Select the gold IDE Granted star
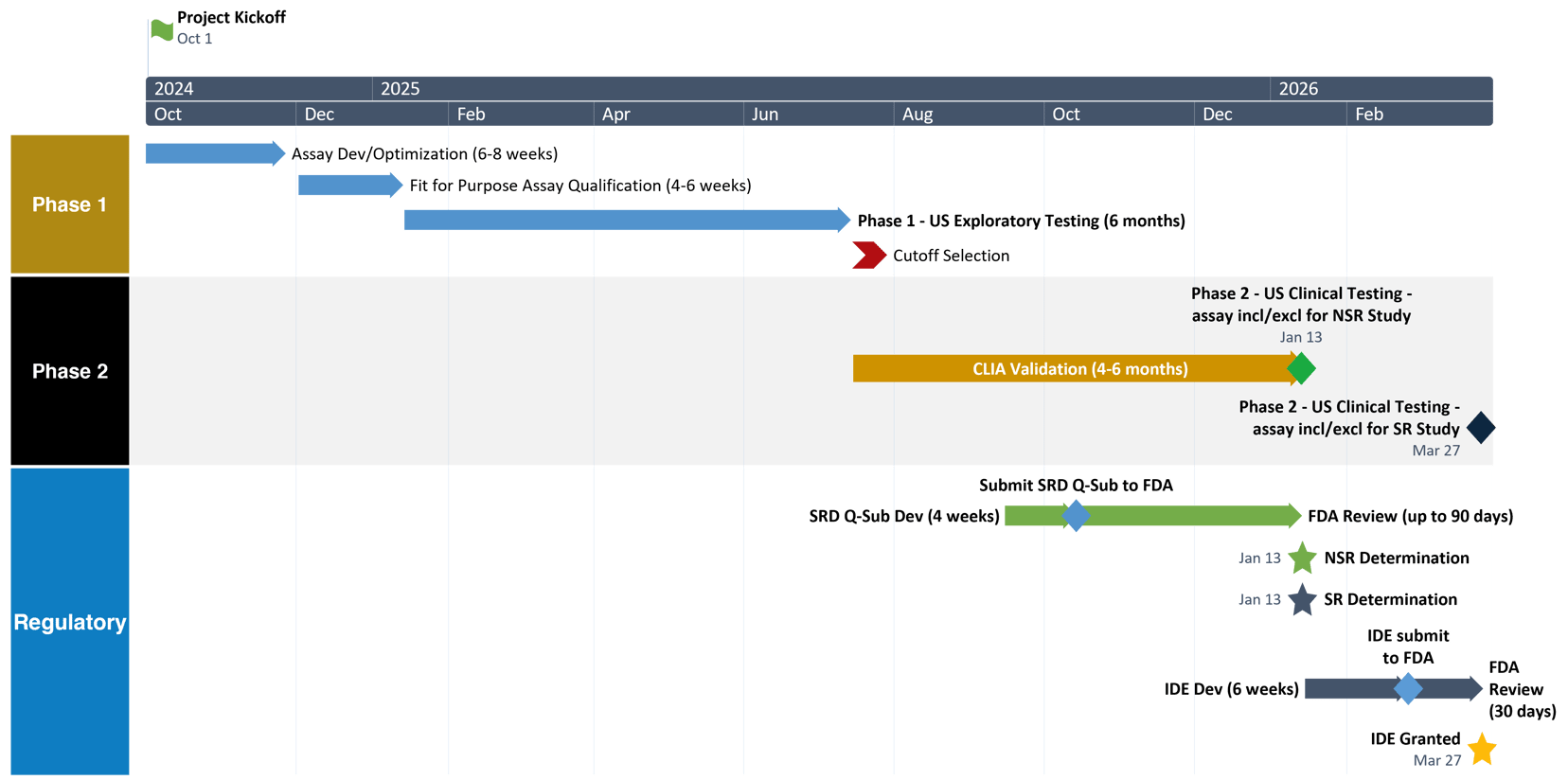Screen dimensions: 1568x780 pos(1481,750)
